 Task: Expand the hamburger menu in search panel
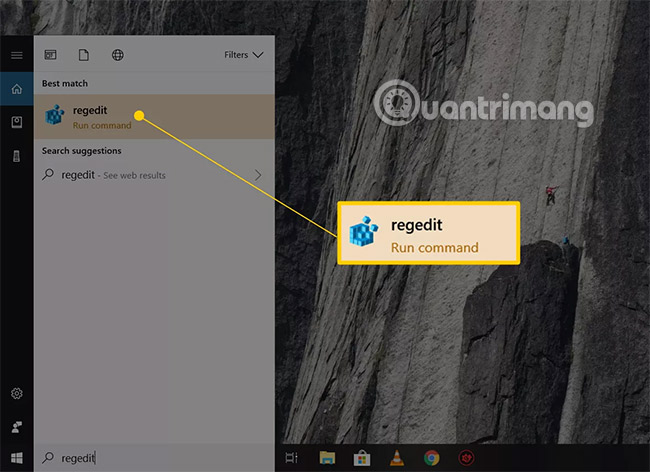click(x=16, y=55)
